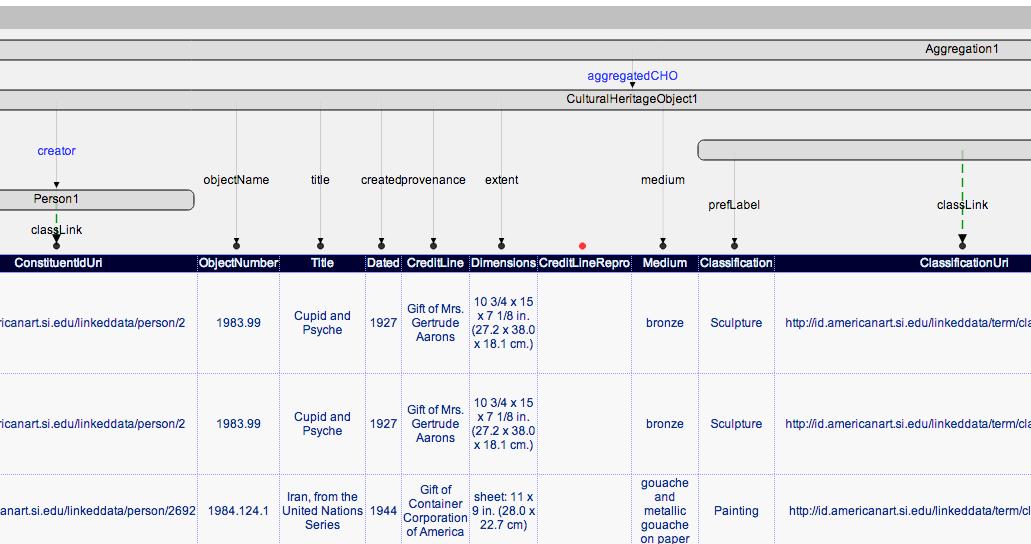Open the ConstituentIdUrl column header menu
Viewport: 1031px width, 544px height.
pyautogui.click(x=58, y=263)
